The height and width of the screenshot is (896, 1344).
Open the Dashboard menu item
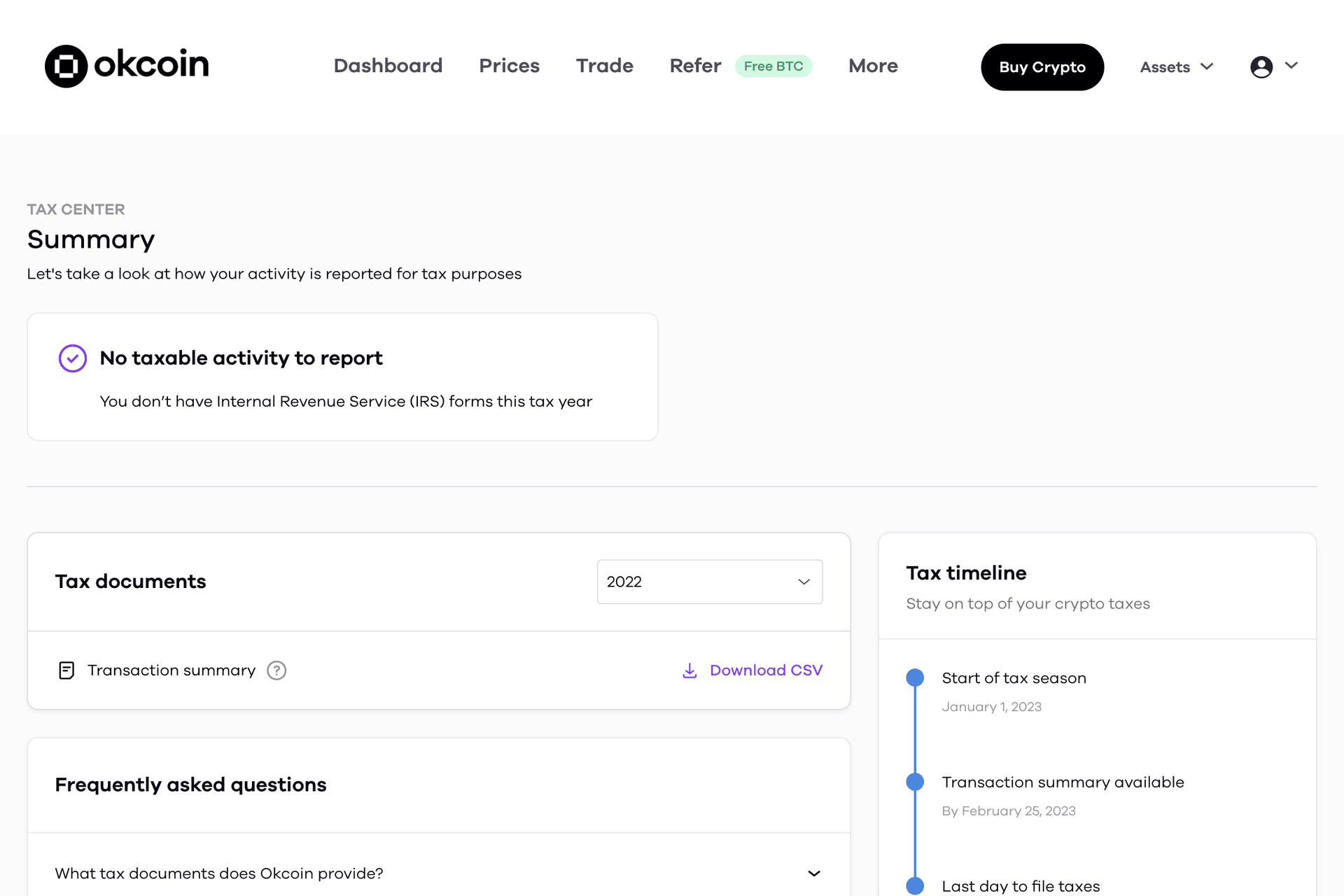click(x=388, y=65)
